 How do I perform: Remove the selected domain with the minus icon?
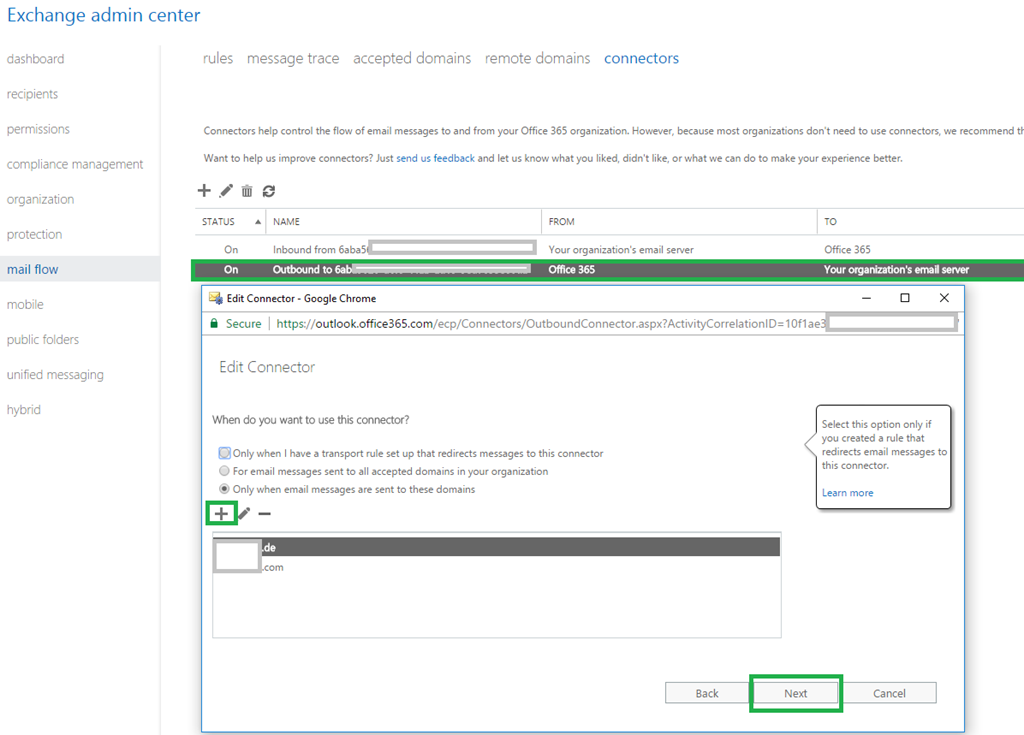264,514
